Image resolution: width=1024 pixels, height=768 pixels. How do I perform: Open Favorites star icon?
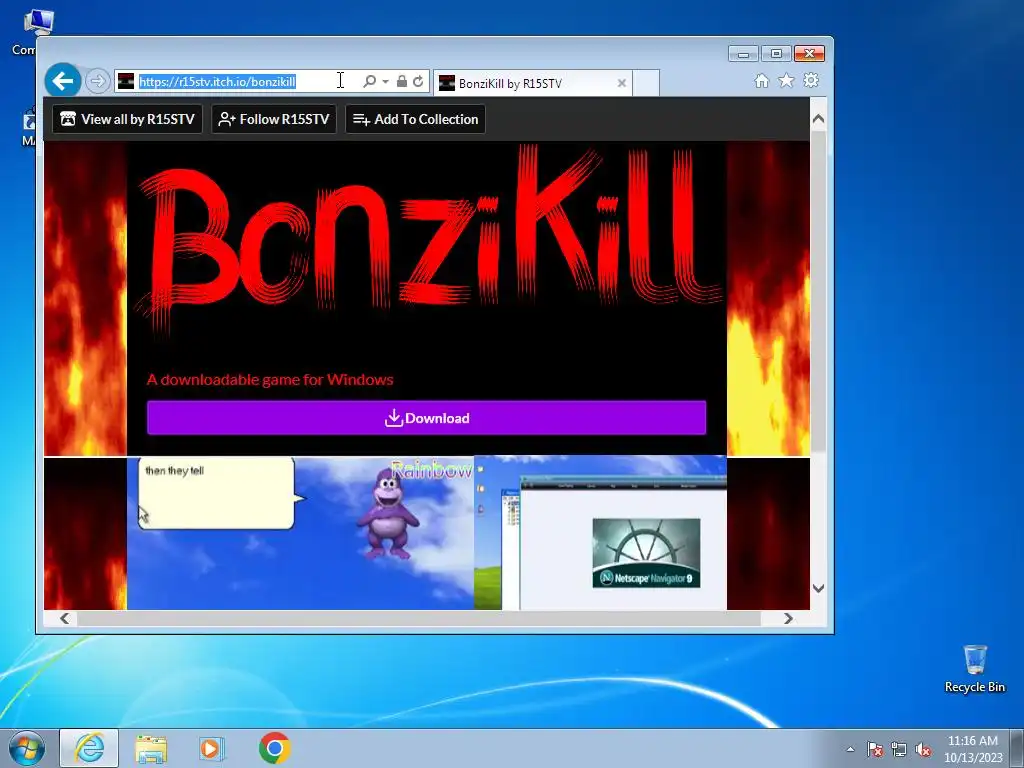(786, 80)
